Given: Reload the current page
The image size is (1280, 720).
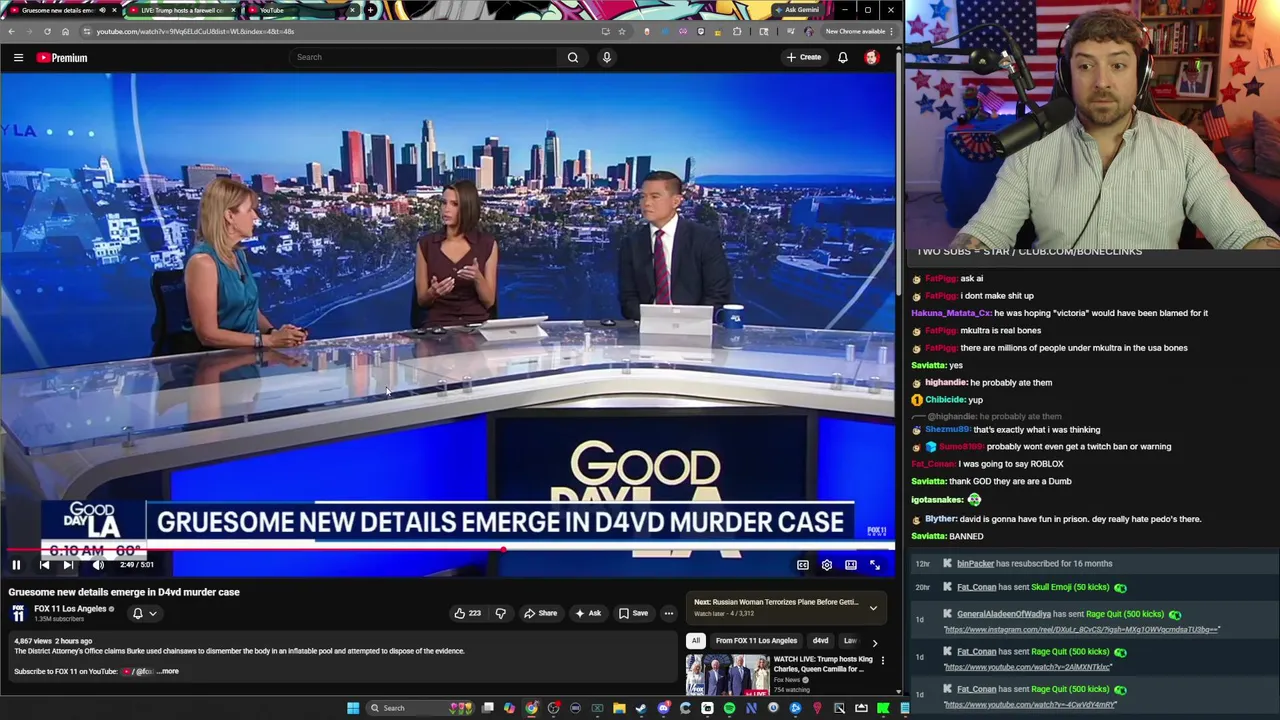Looking at the screenshot, I should pyautogui.click(x=47, y=31).
